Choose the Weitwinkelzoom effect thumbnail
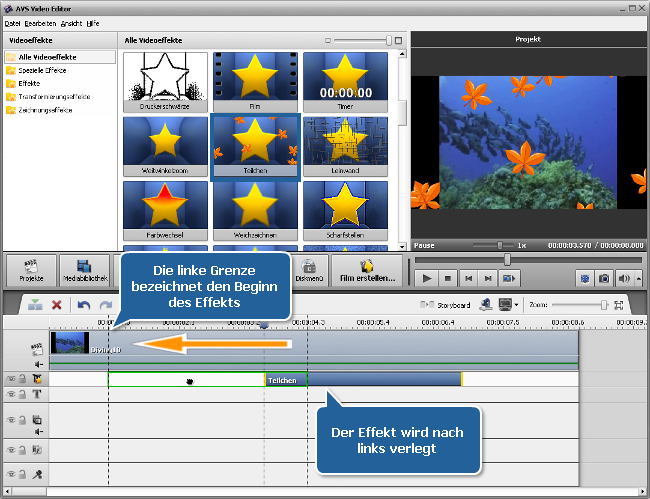The height and width of the screenshot is (499, 650). tap(165, 146)
